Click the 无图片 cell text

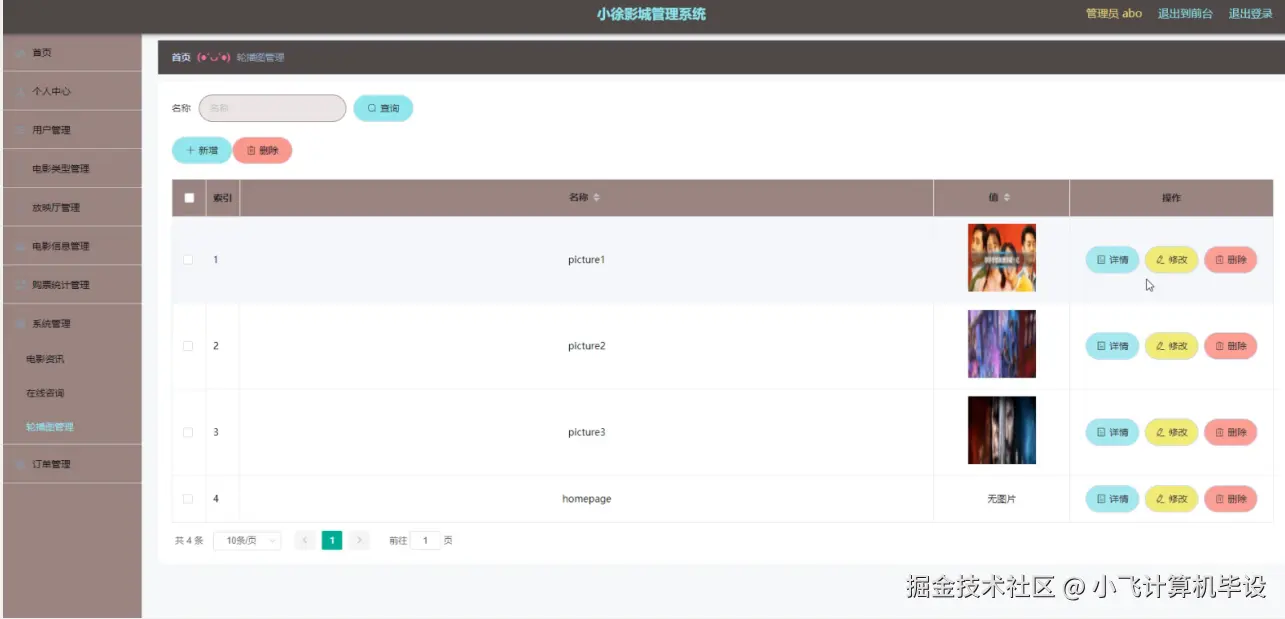point(1001,499)
